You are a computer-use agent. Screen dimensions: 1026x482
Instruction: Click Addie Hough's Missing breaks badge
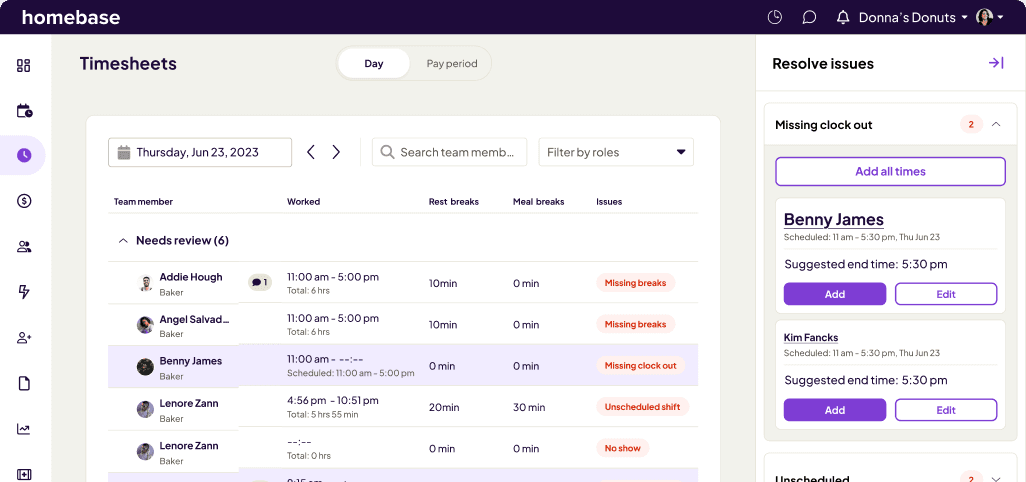[x=635, y=283]
